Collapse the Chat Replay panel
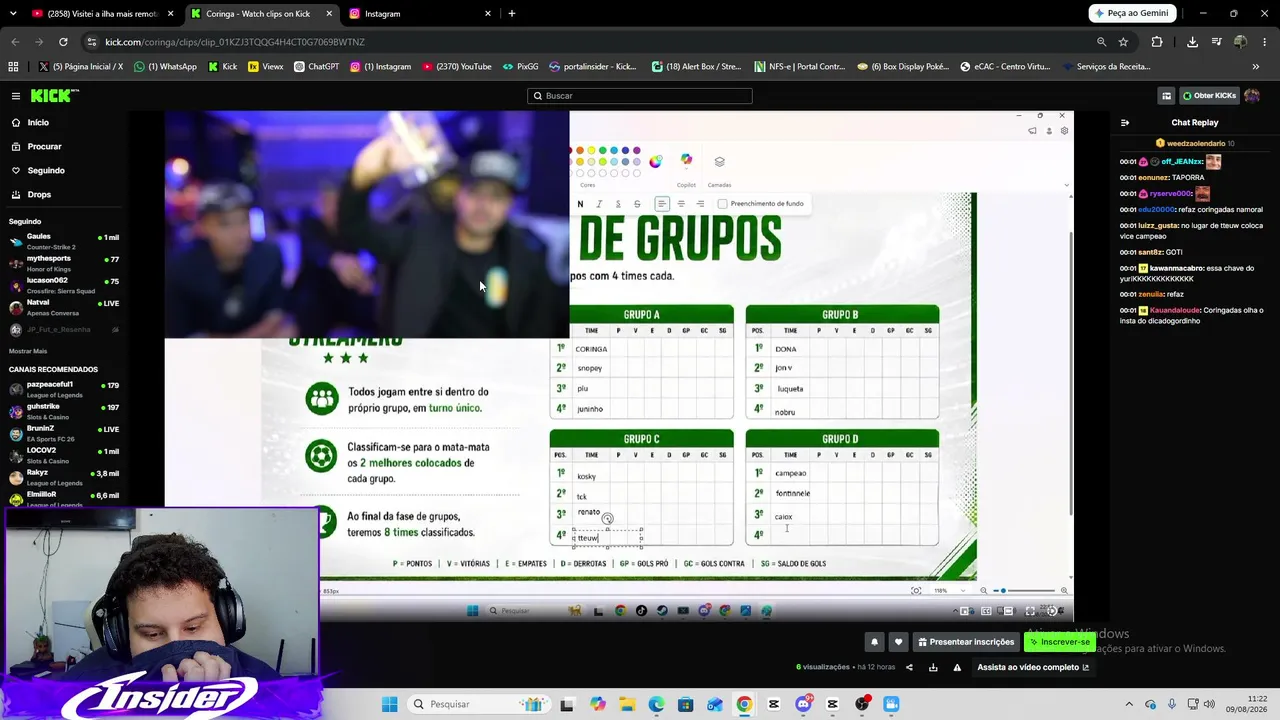Image resolution: width=1280 pixels, height=720 pixels. pyautogui.click(x=1125, y=123)
